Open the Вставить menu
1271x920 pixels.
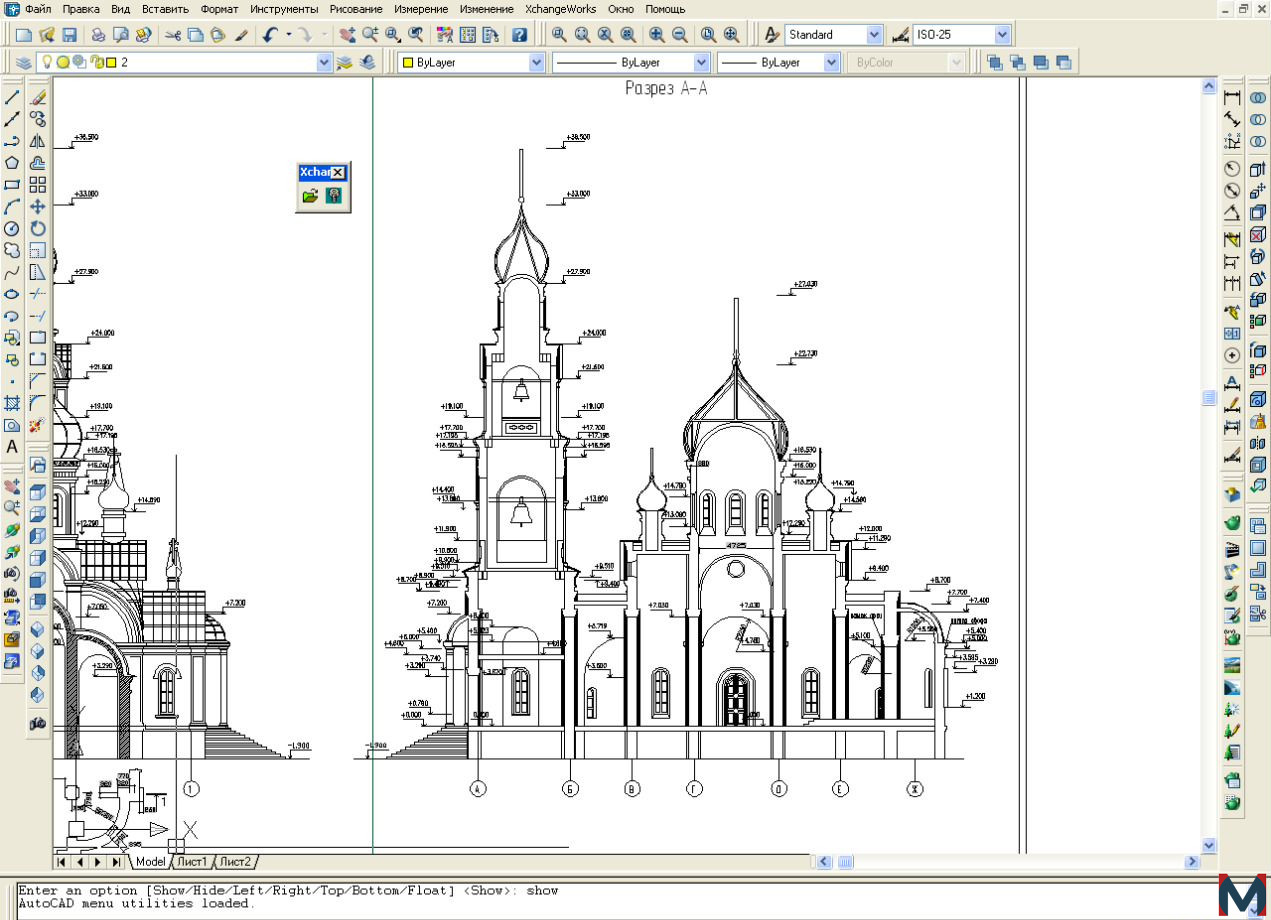(166, 9)
